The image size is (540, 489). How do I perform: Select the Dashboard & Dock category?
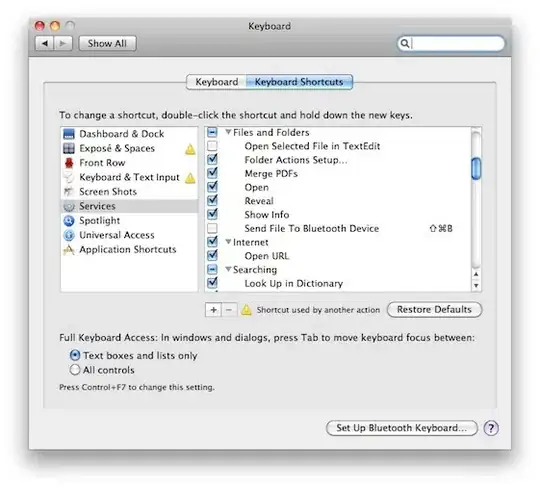(x=129, y=134)
